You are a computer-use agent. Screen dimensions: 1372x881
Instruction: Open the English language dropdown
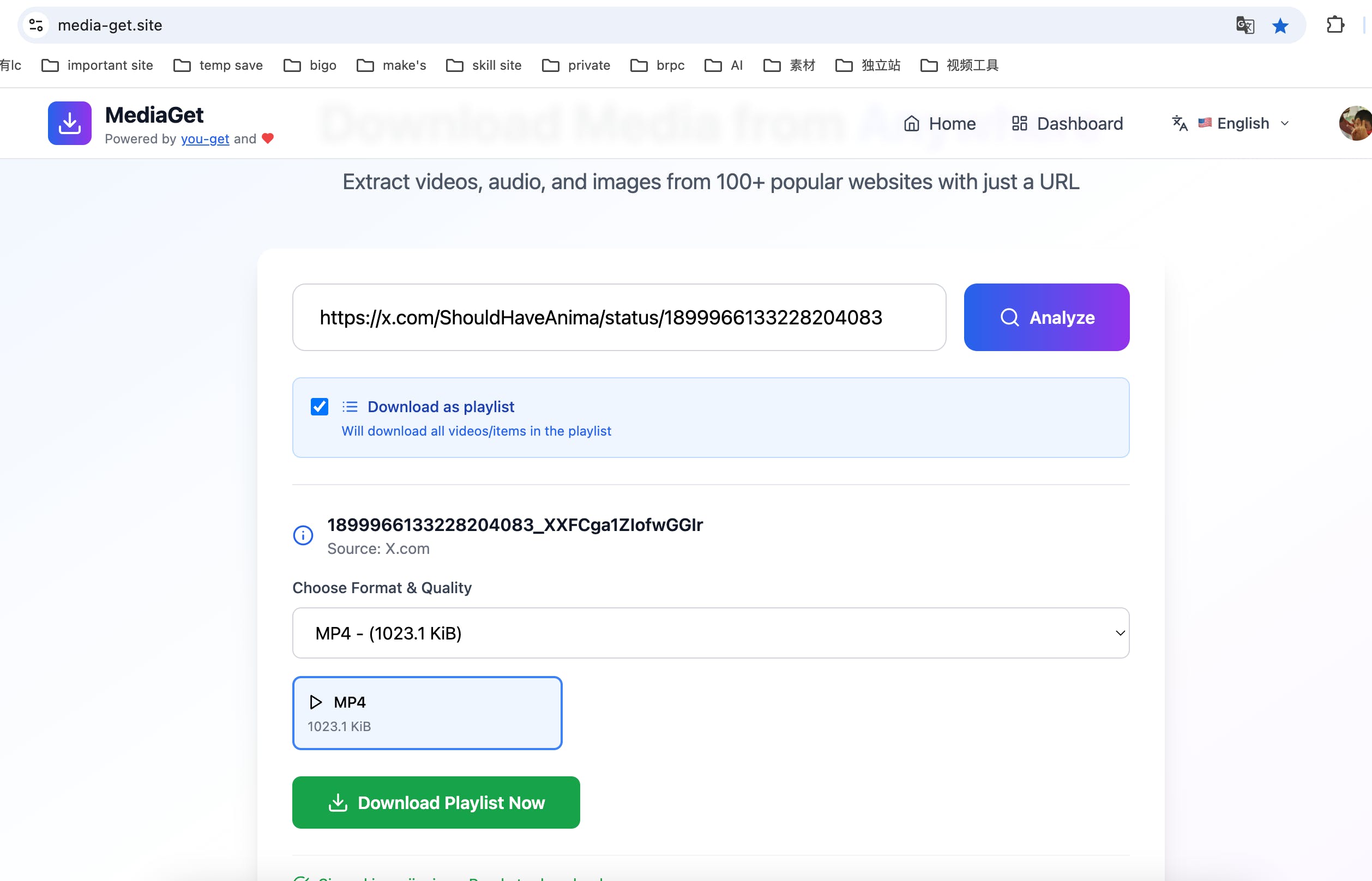(x=1243, y=123)
